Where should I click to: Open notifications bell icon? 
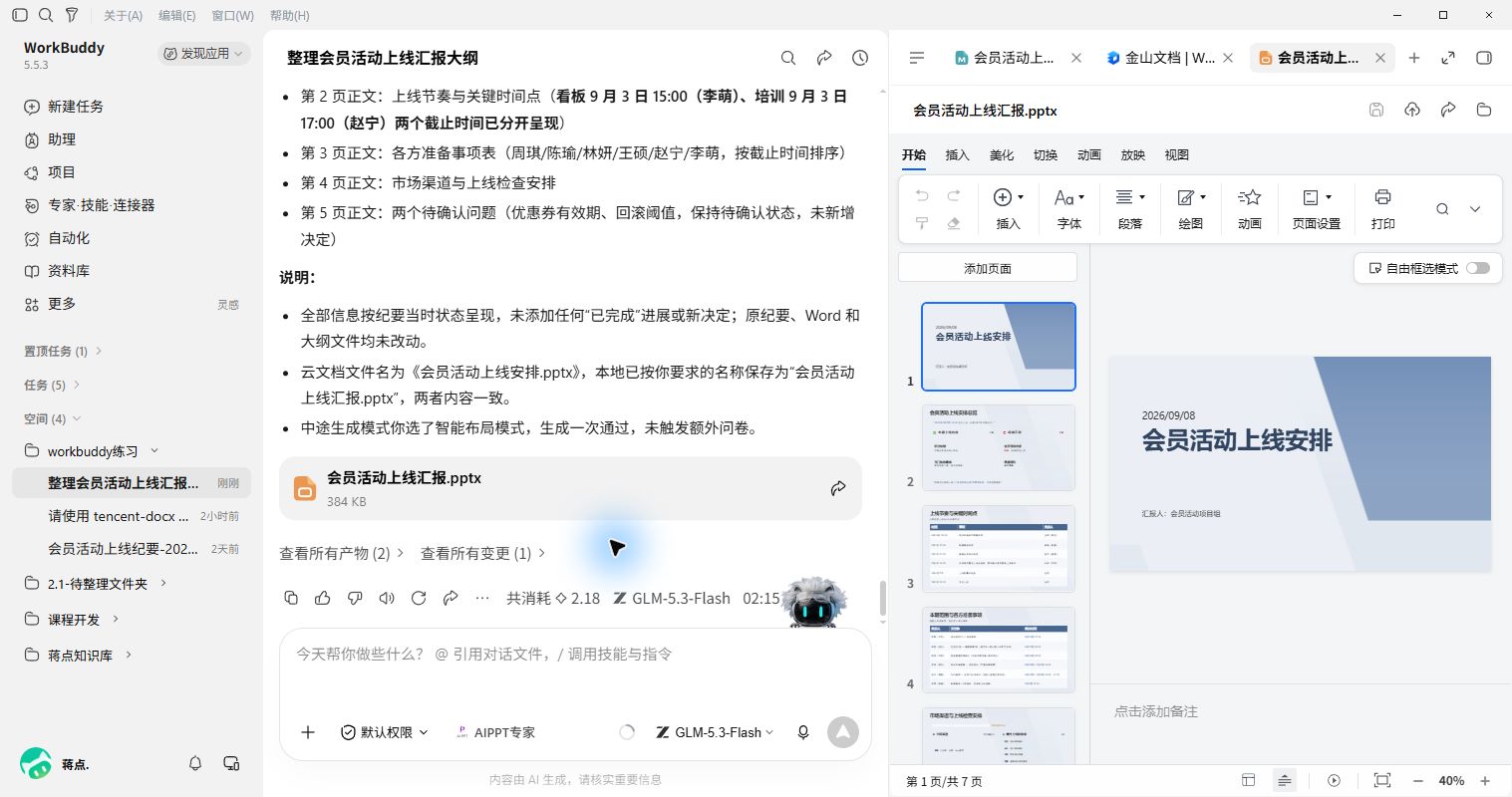click(x=195, y=763)
